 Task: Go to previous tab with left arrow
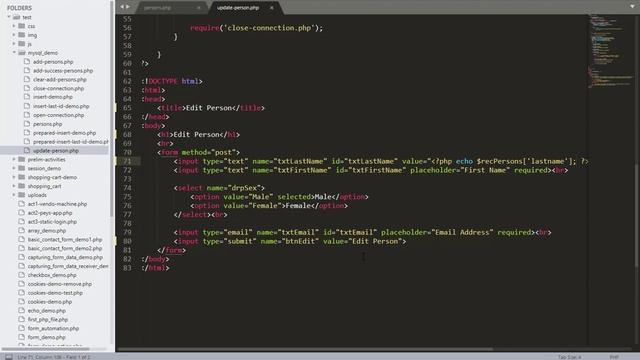pos(122,7)
